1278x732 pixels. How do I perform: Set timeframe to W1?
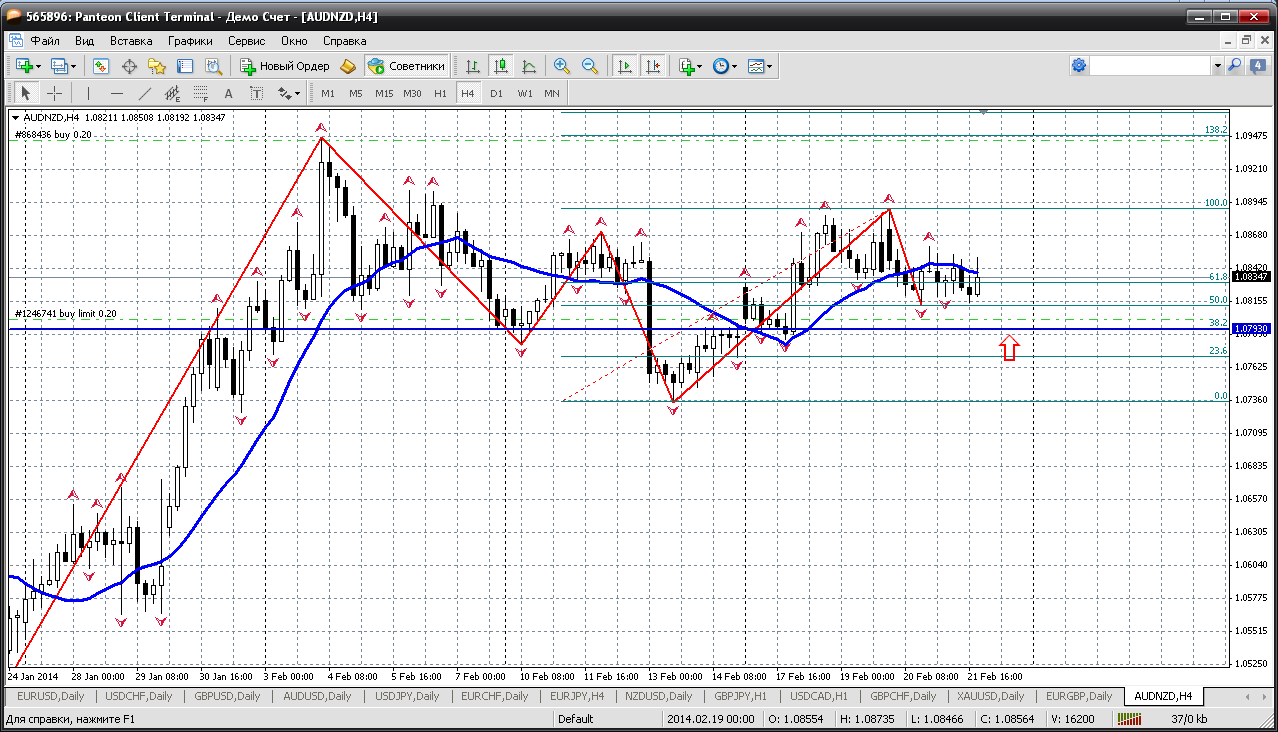[525, 93]
